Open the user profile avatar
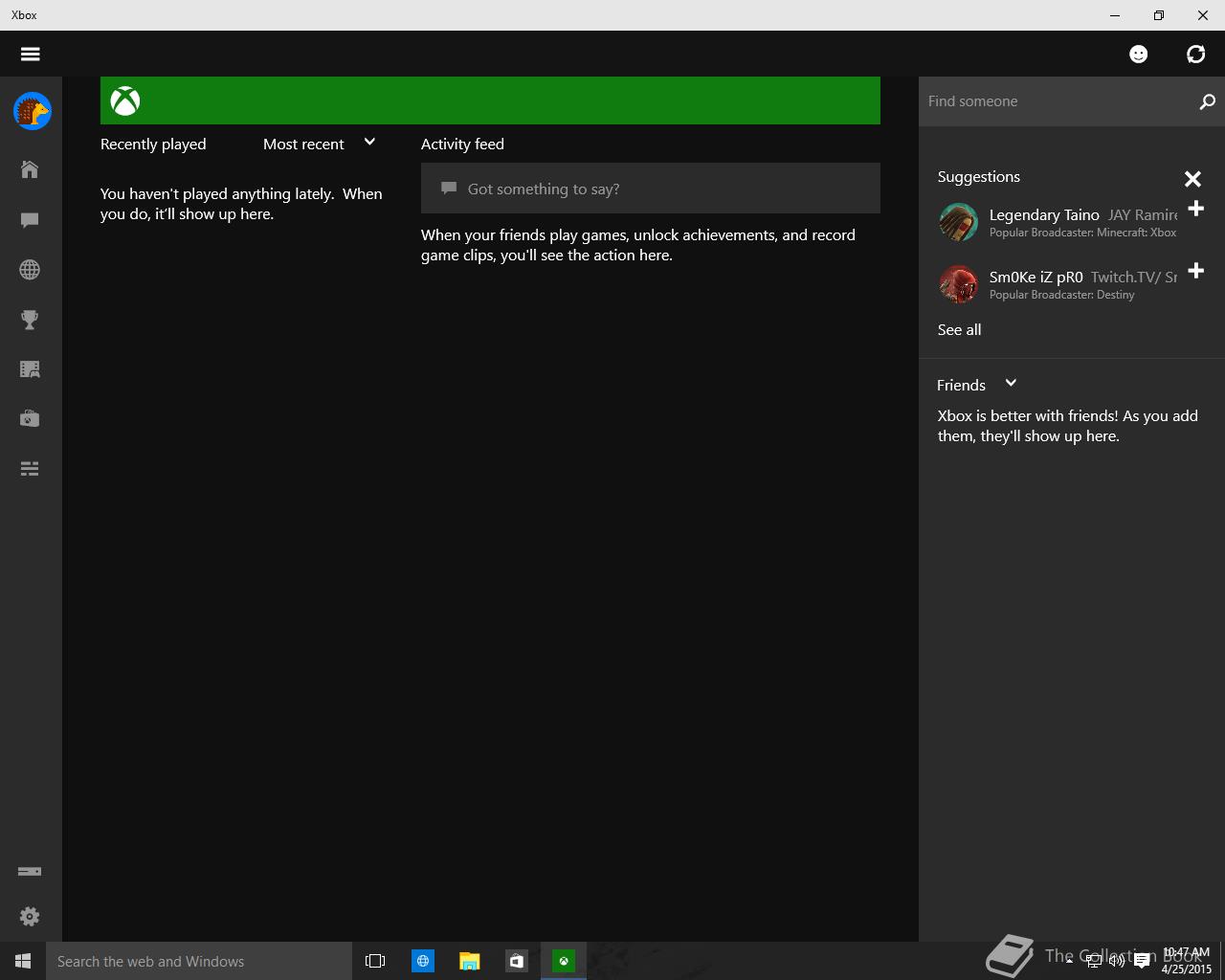 point(32,111)
